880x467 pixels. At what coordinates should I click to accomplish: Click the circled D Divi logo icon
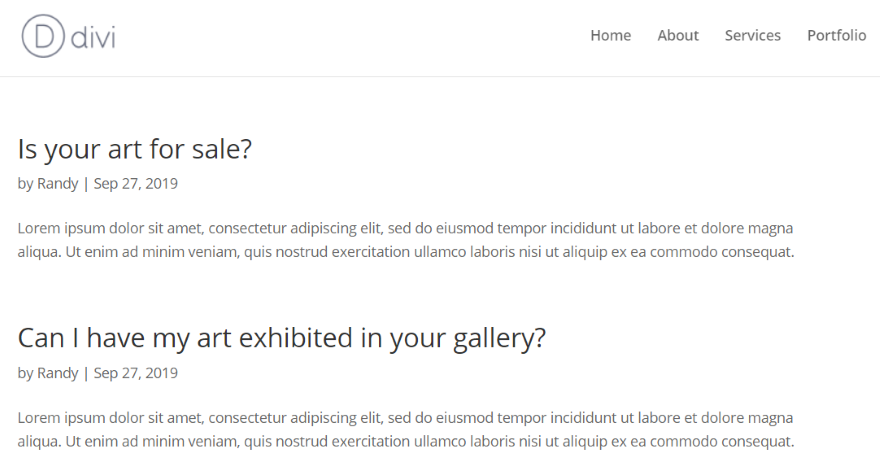pyautogui.click(x=43, y=36)
